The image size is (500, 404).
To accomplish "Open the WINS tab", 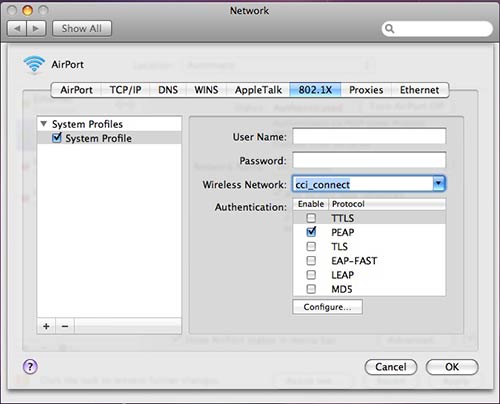I will click(206, 90).
